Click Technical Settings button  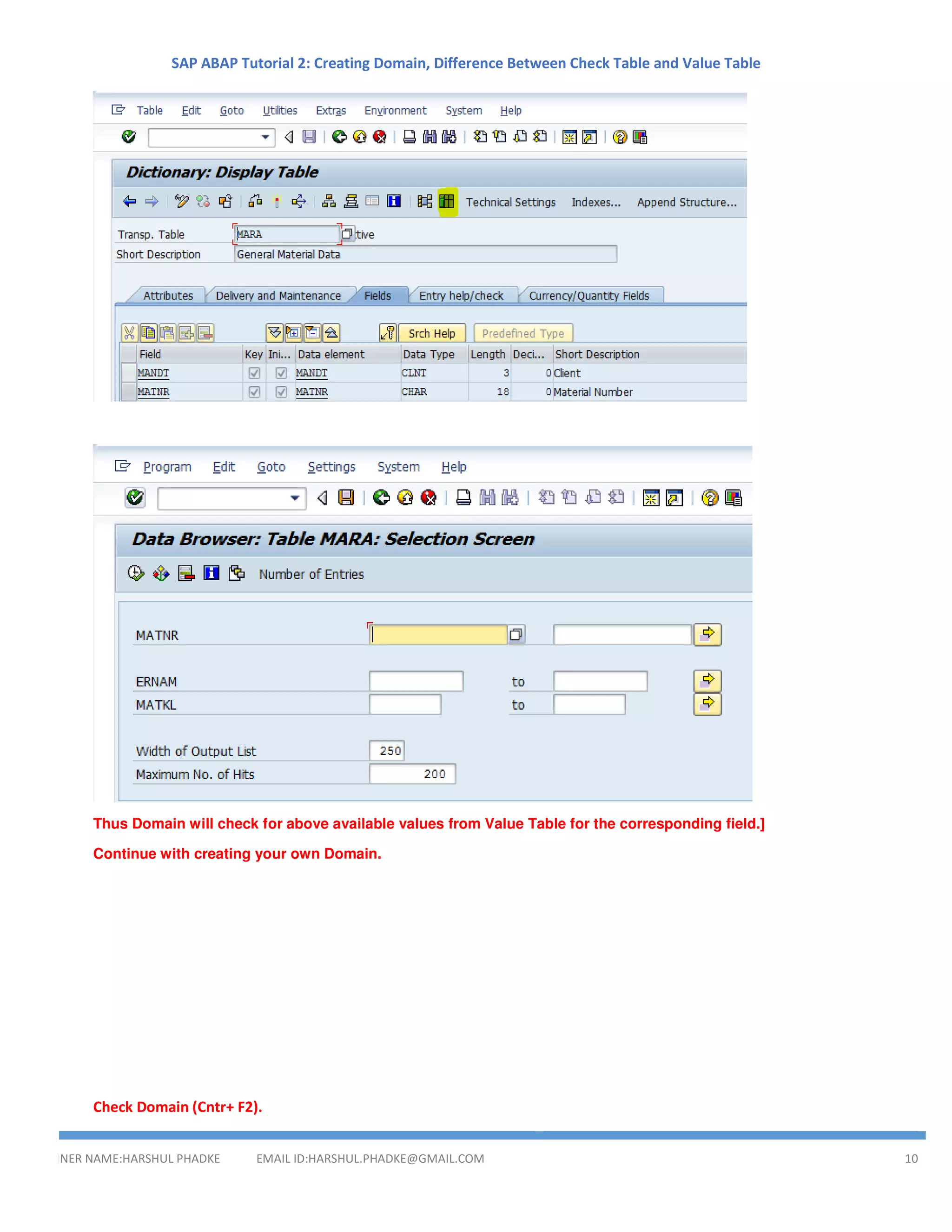511,202
